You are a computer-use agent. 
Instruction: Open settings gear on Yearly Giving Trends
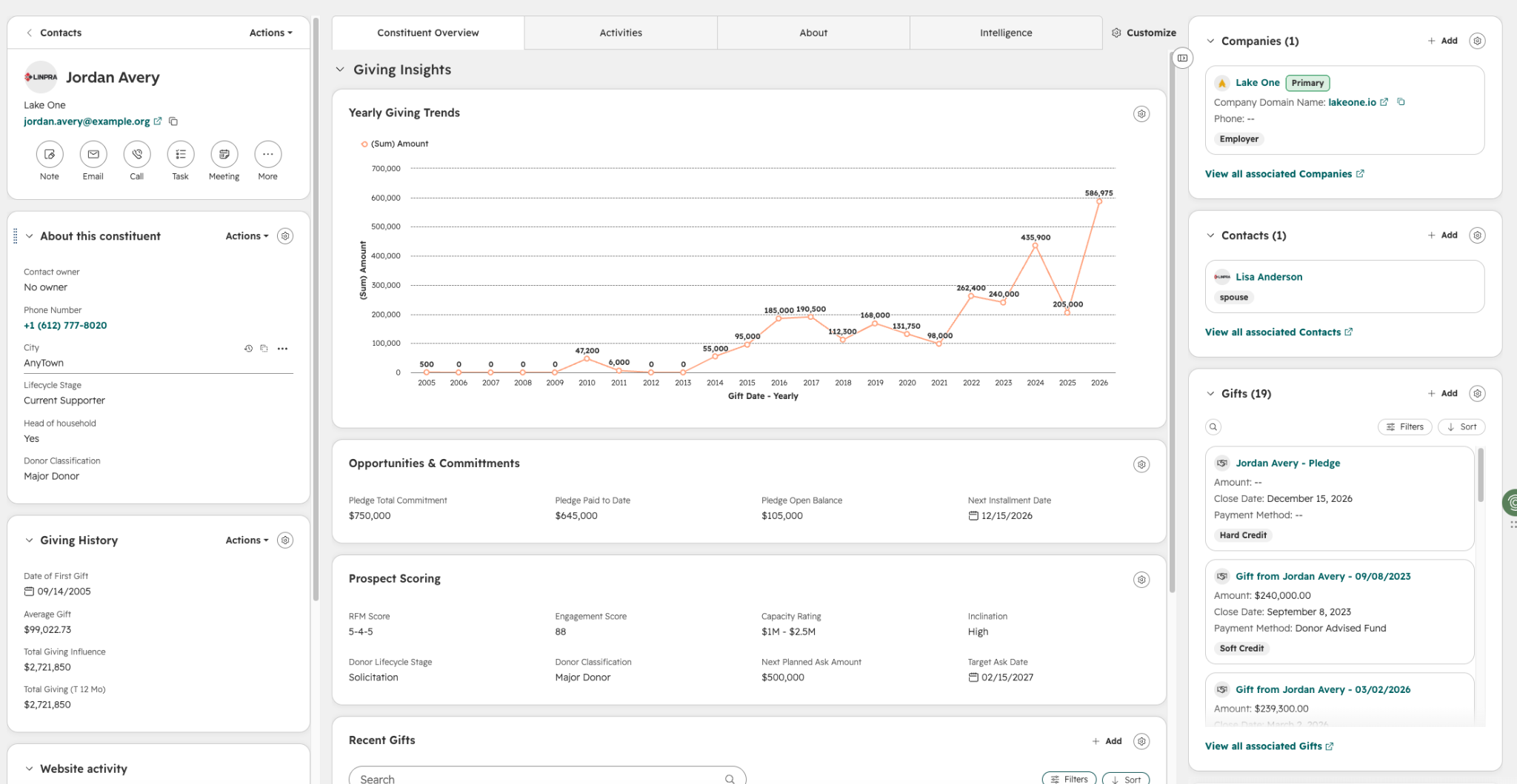[1141, 114]
